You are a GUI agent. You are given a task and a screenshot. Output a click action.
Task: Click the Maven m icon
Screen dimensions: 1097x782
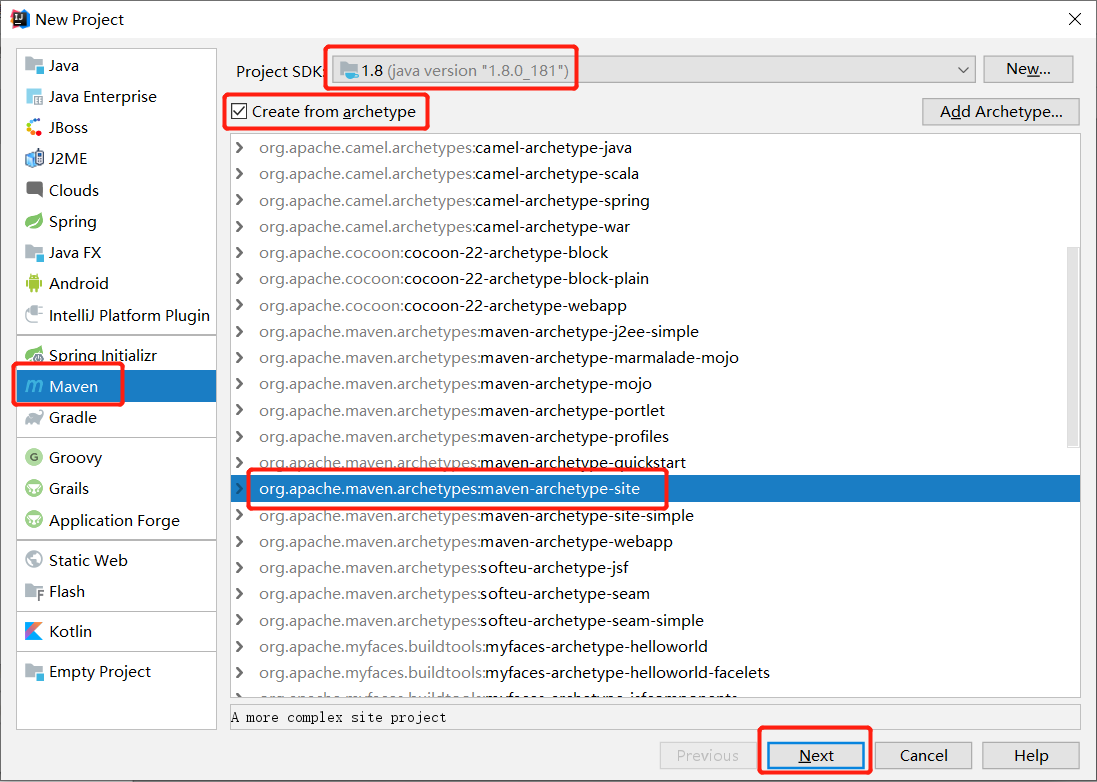tap(34, 386)
